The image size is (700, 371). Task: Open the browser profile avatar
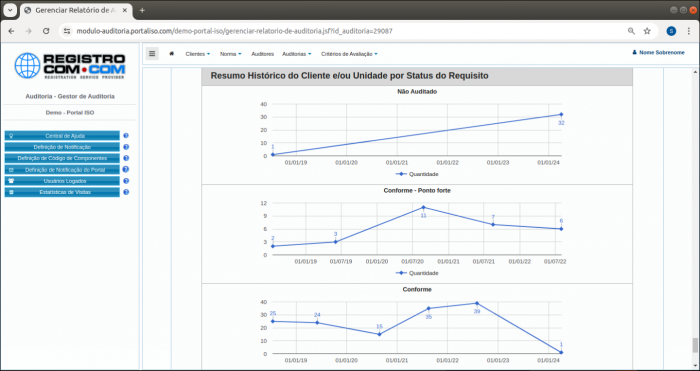pyautogui.click(x=671, y=31)
